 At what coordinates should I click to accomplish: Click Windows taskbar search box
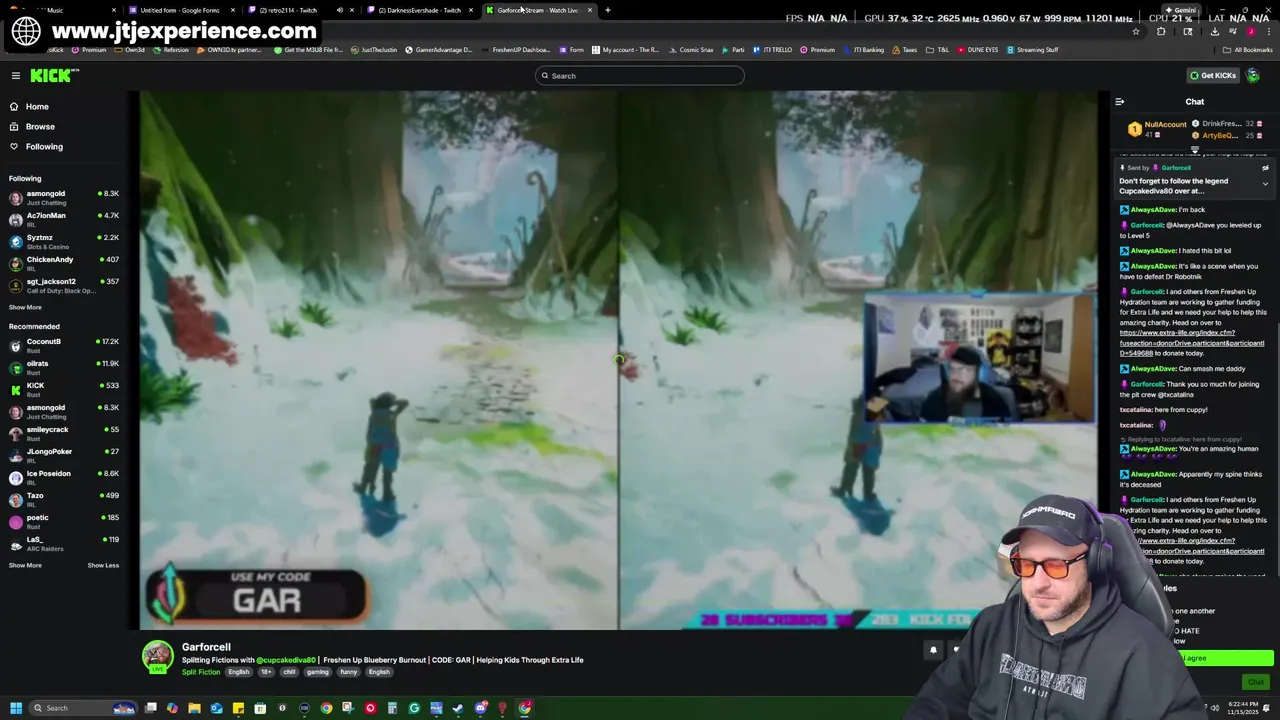[x=83, y=708]
